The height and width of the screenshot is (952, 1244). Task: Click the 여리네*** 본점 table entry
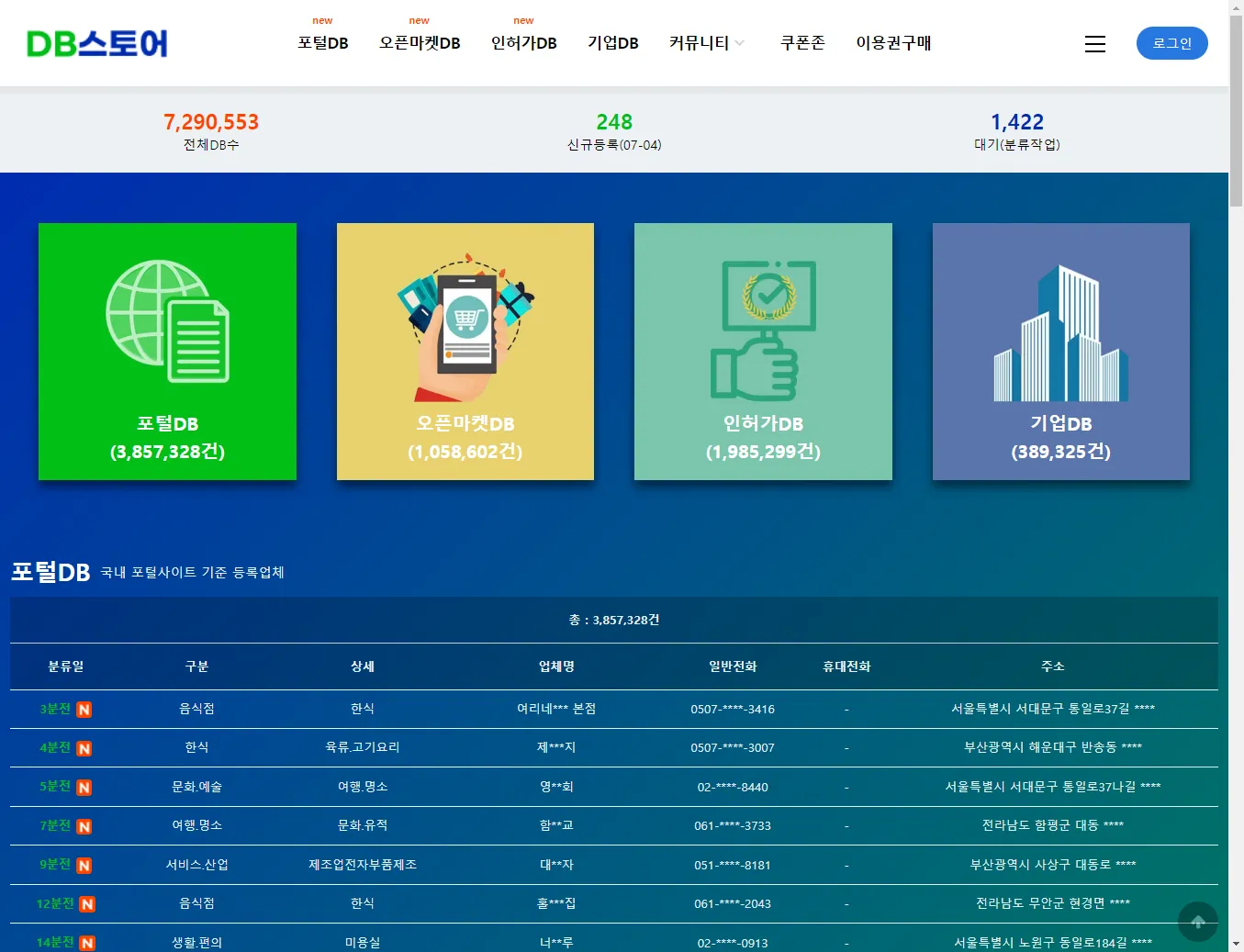(x=555, y=709)
